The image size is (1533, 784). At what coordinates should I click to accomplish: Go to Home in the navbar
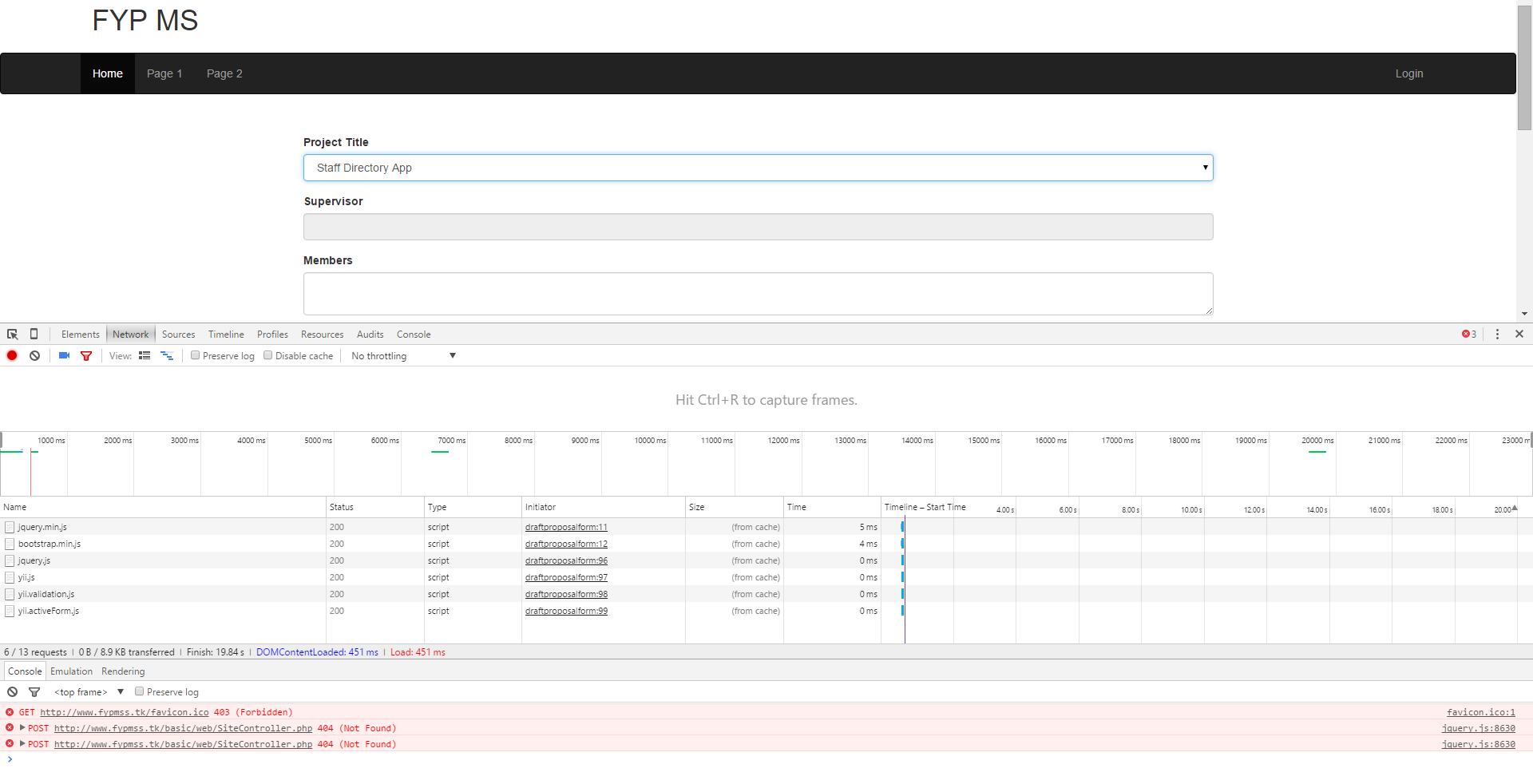coord(108,73)
